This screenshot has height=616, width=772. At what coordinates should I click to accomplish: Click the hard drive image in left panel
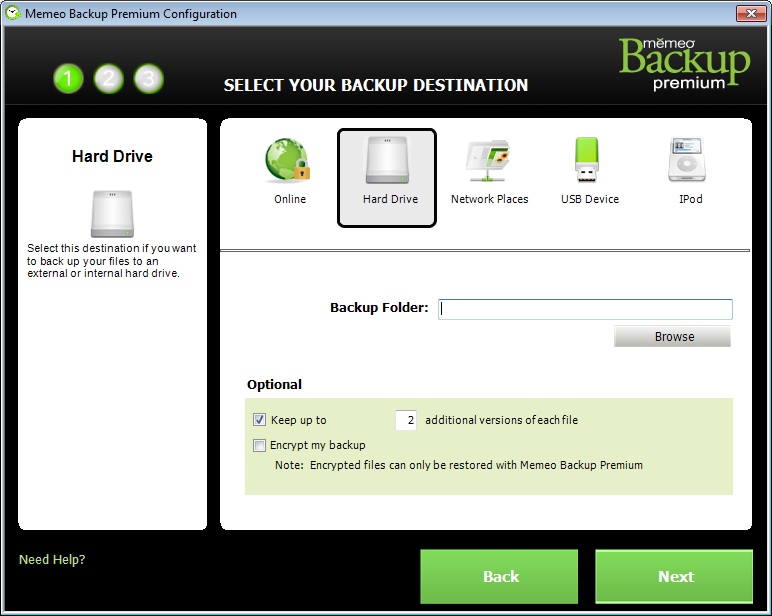[111, 213]
